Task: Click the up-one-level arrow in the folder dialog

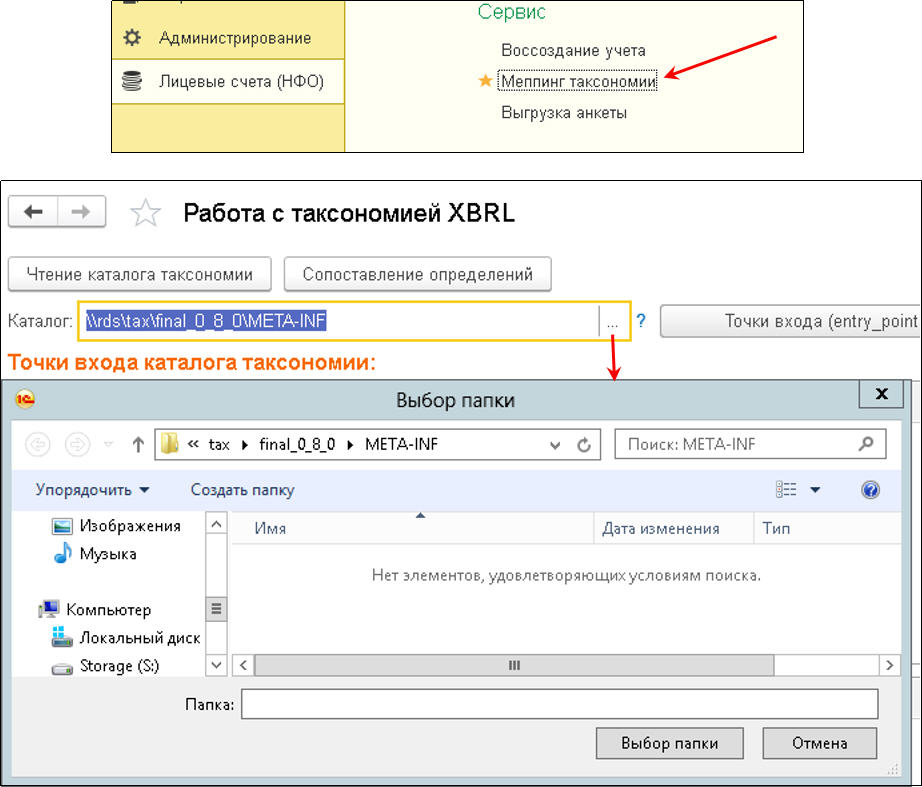Action: point(138,445)
